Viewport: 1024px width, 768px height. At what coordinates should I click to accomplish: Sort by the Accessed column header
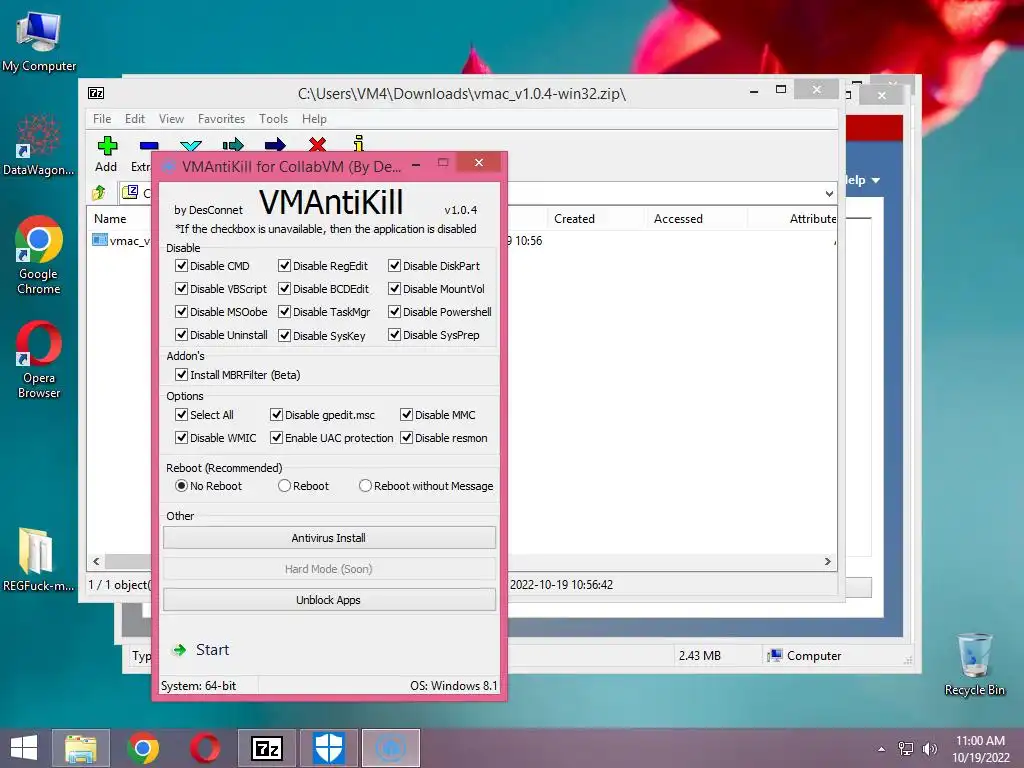coord(696,219)
